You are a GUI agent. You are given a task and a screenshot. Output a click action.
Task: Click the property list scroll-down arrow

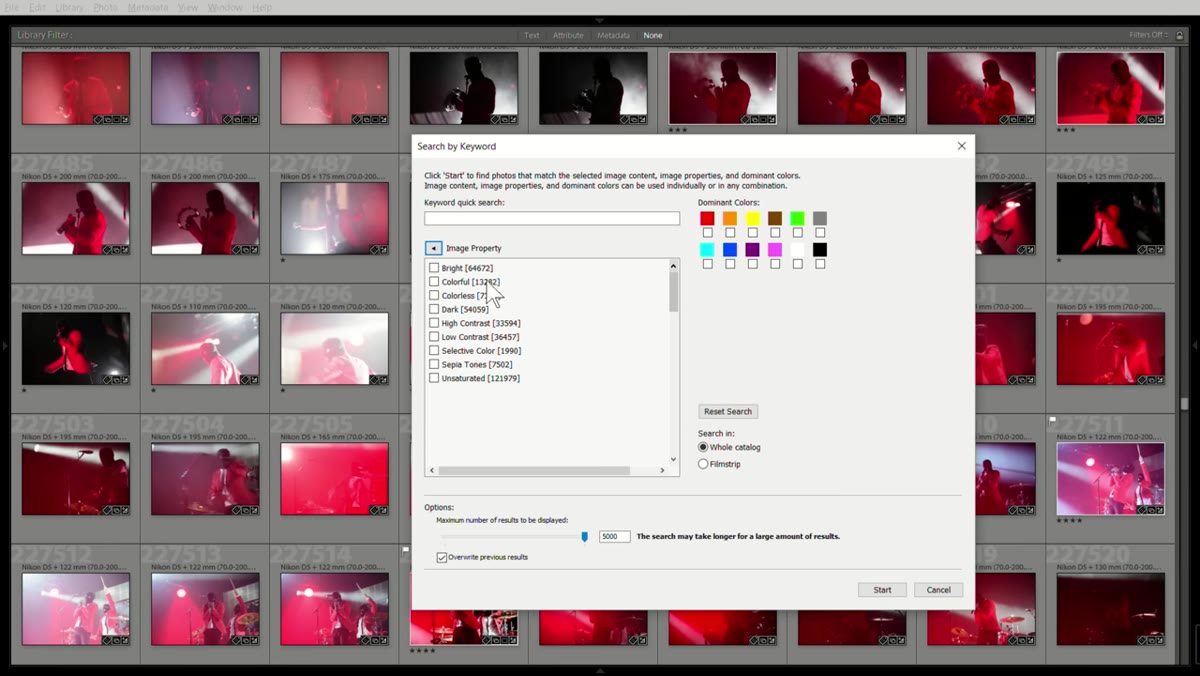(x=673, y=459)
